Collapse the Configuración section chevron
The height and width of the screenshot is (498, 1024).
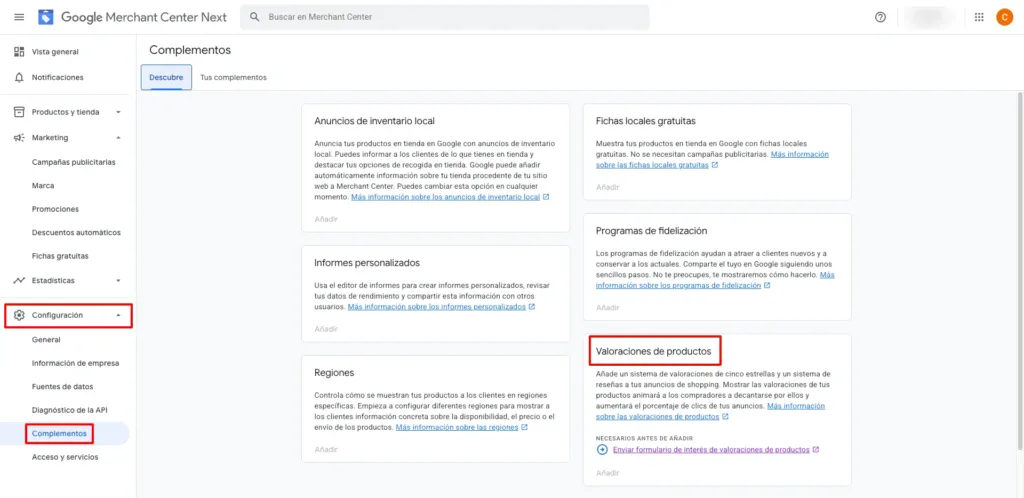(118, 315)
